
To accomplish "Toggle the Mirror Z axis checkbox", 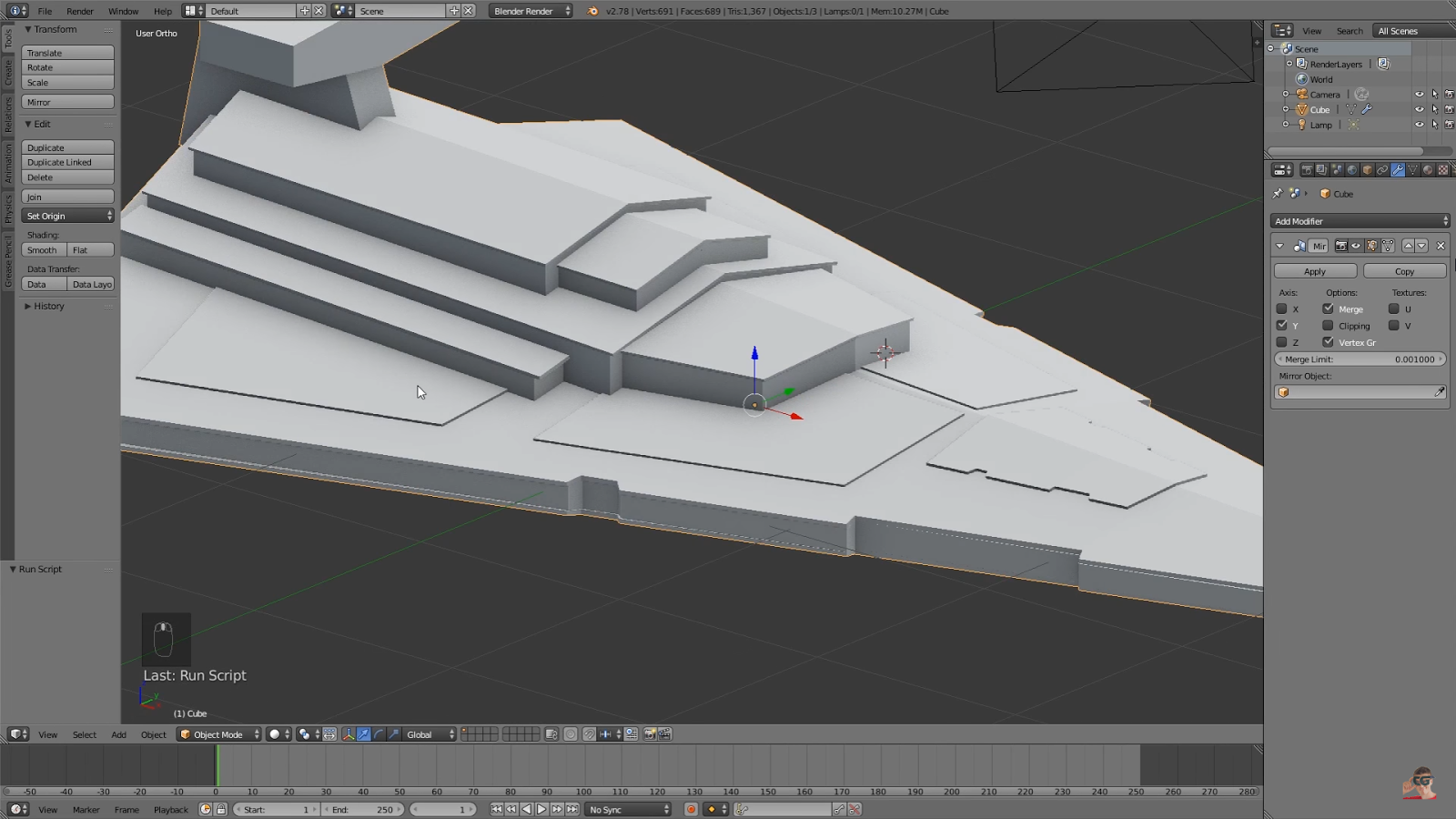I will (x=1282, y=342).
